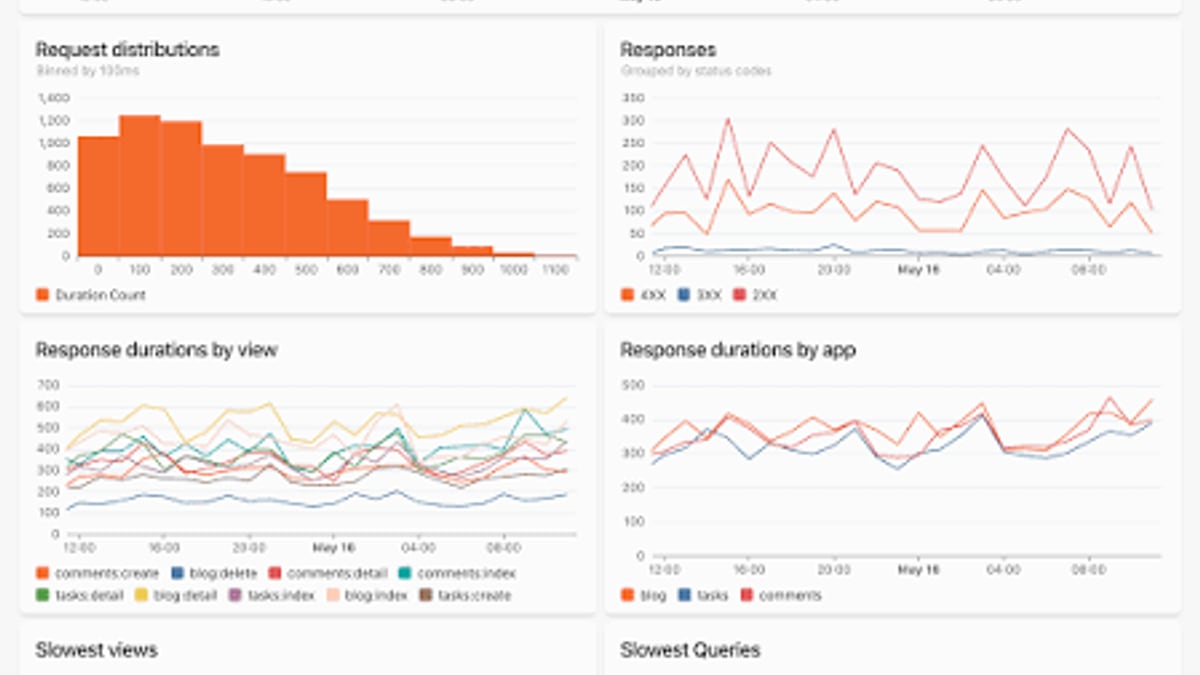Select the Responses chart heading
Image resolution: width=1200 pixels, height=675 pixels.
(668, 50)
